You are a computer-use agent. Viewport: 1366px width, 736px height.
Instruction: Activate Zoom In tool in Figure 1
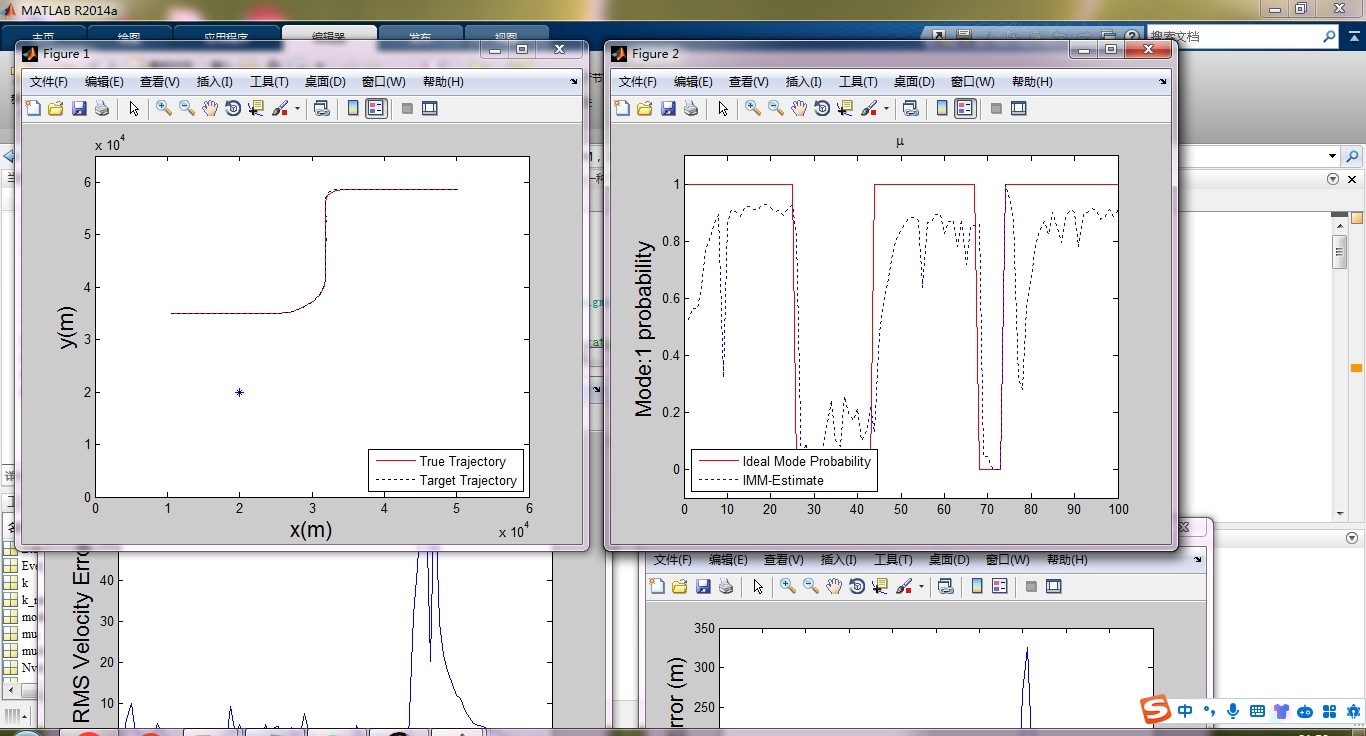click(164, 108)
